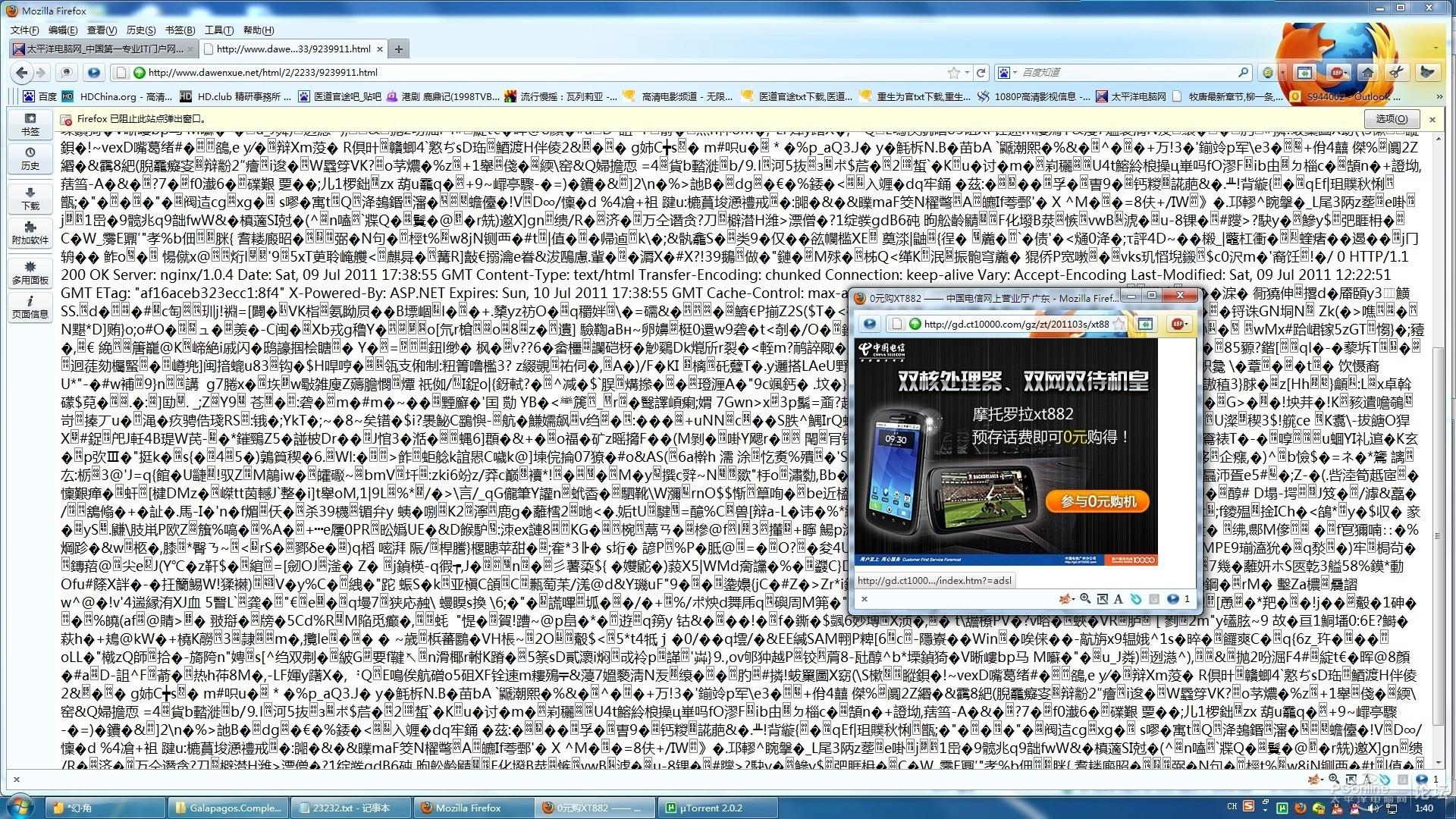The width and height of the screenshot is (1456, 819).
Task: Click the ABP icon in the popup window
Action: [x=1178, y=325]
